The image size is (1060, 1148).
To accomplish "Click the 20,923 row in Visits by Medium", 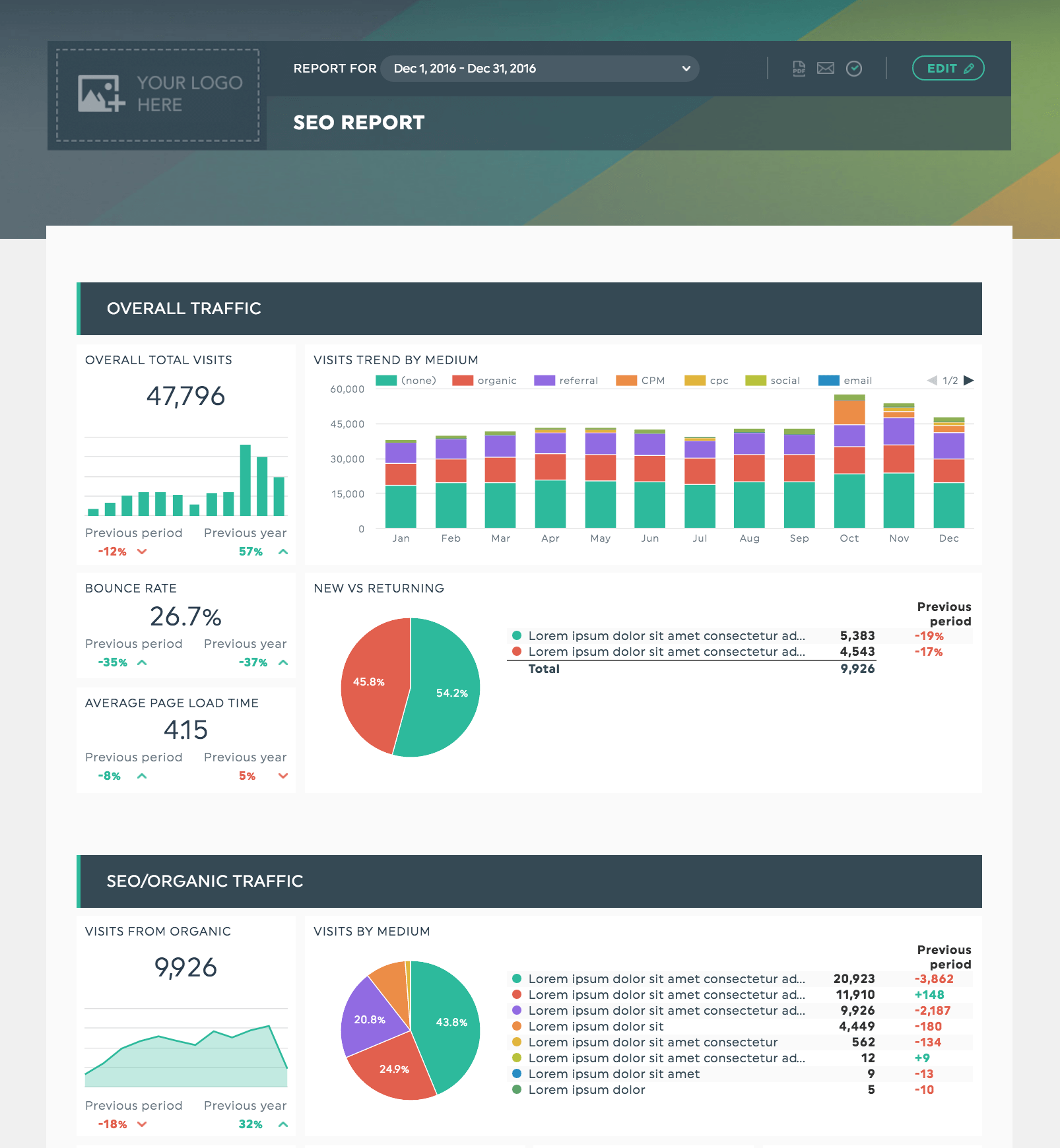I will click(x=740, y=979).
